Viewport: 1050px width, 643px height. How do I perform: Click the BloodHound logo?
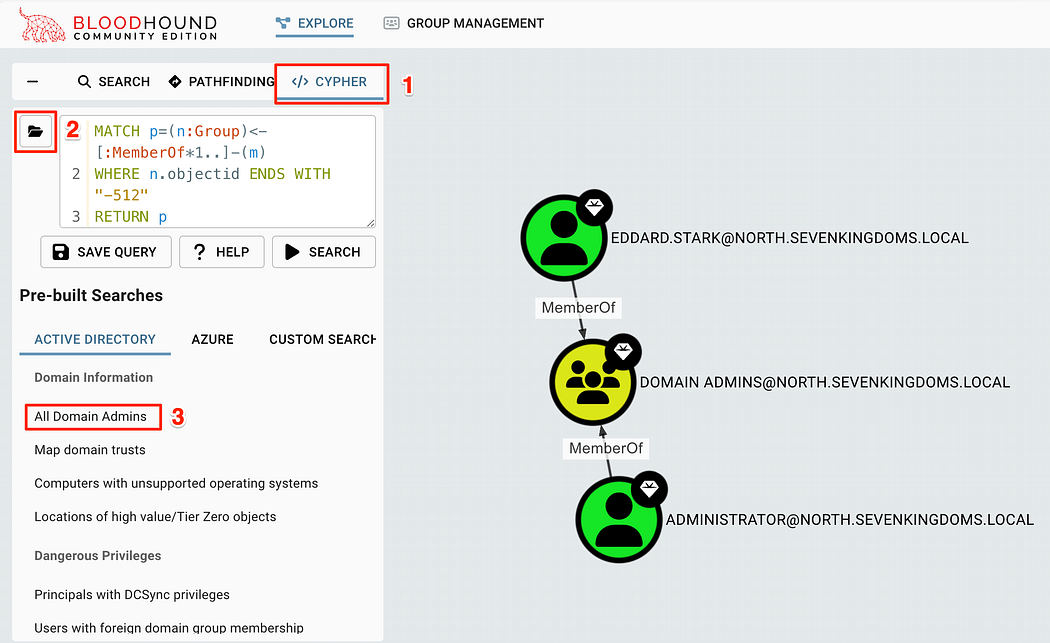[x=118, y=25]
